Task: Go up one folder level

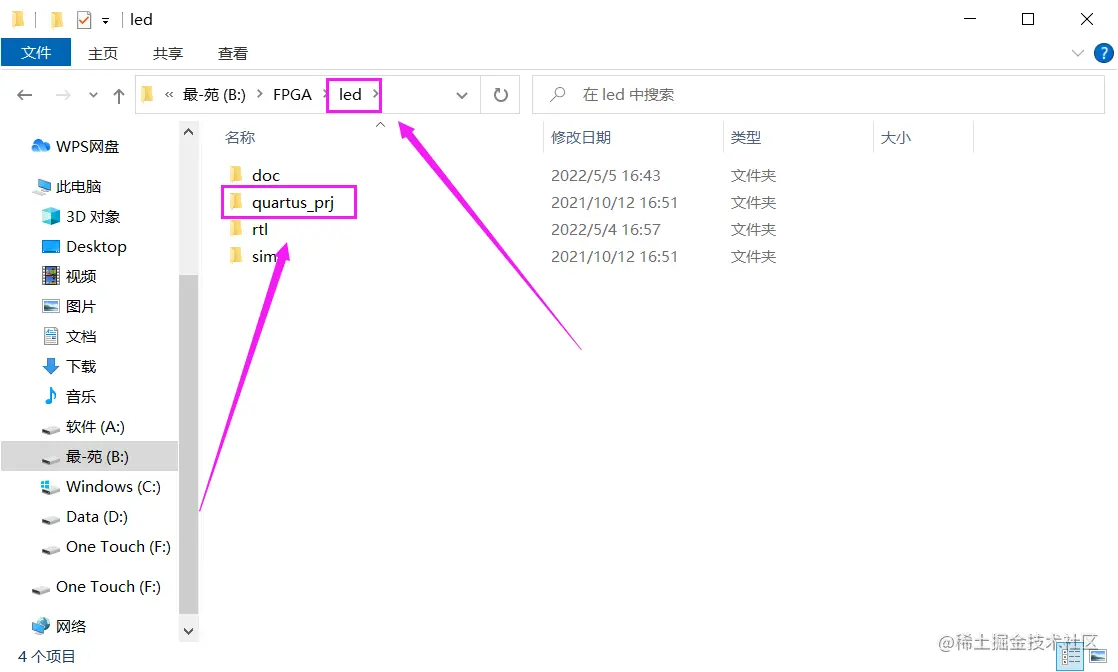Action: (x=118, y=94)
